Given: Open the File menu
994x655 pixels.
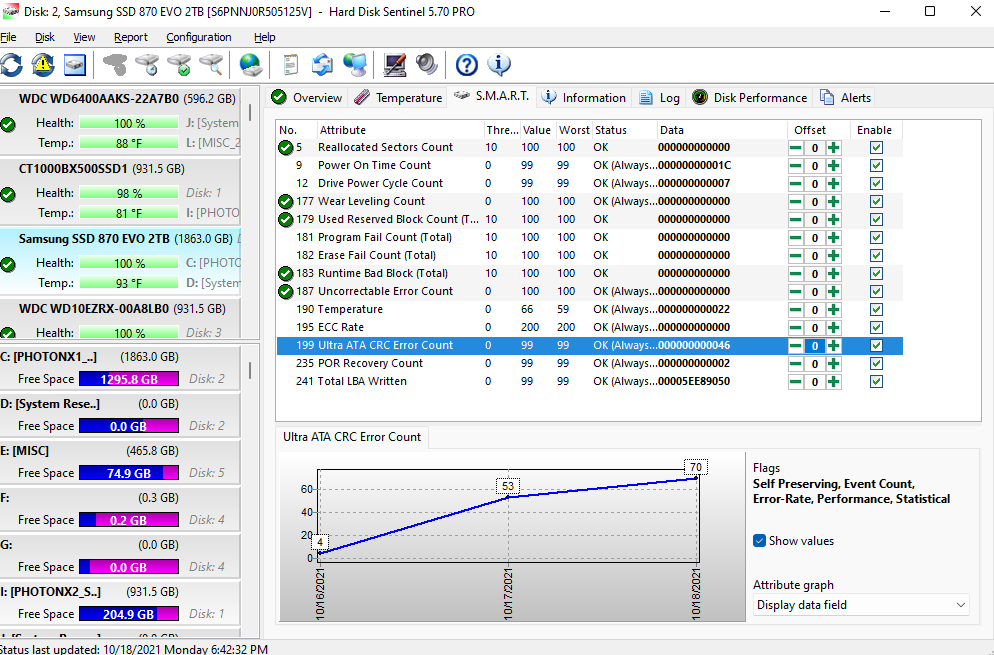Looking at the screenshot, I should (8, 37).
